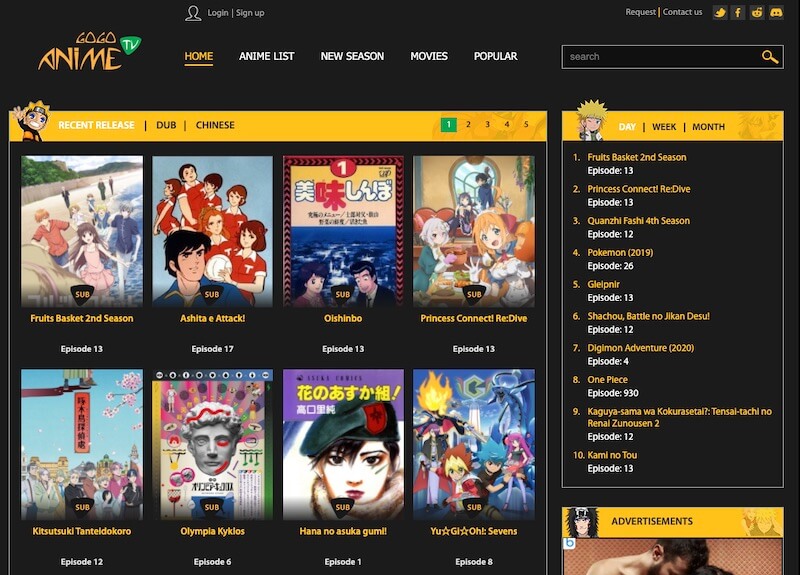Open Pokemon (2019) ranking link
Screen dimensions: 800x575
pyautogui.click(x=620, y=252)
